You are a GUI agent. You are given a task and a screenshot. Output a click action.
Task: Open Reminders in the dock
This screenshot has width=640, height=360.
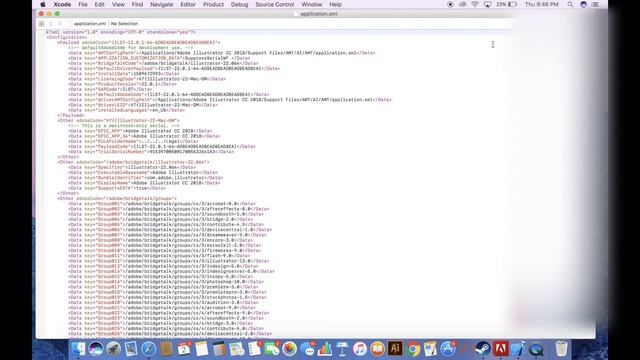[x=254, y=349]
